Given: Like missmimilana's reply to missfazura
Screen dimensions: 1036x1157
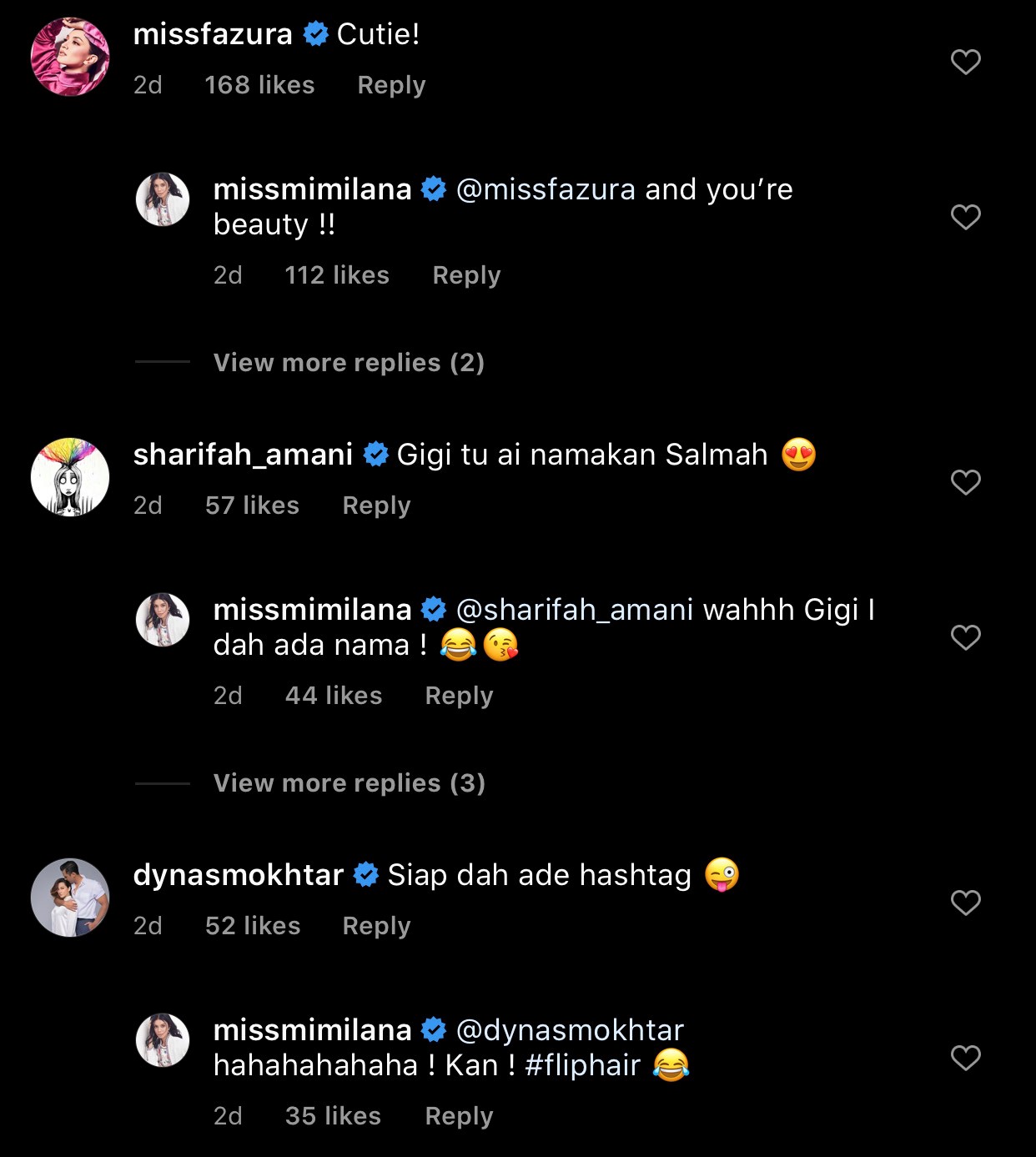Looking at the screenshot, I should 965,217.
